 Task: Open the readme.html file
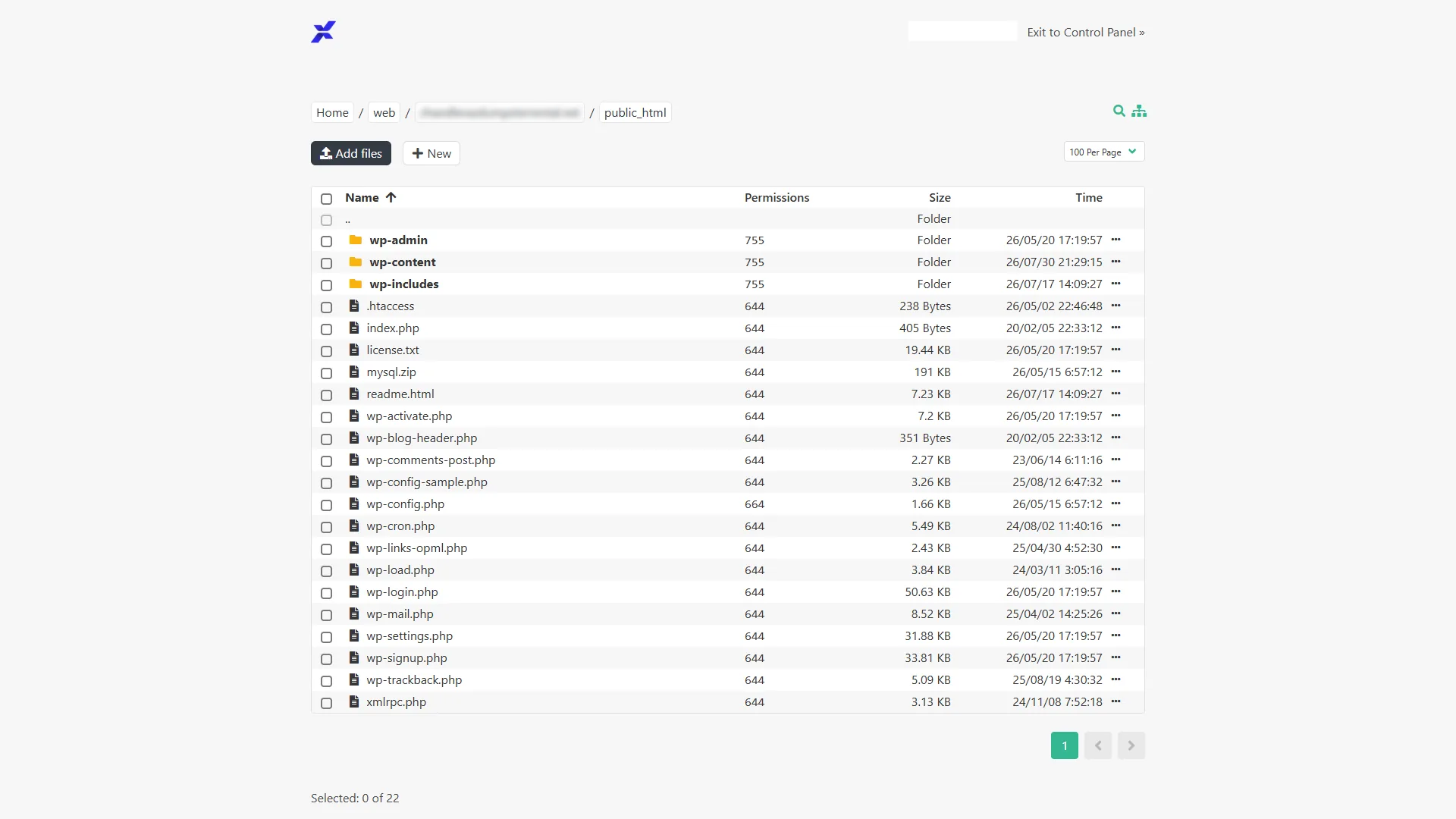(x=400, y=394)
